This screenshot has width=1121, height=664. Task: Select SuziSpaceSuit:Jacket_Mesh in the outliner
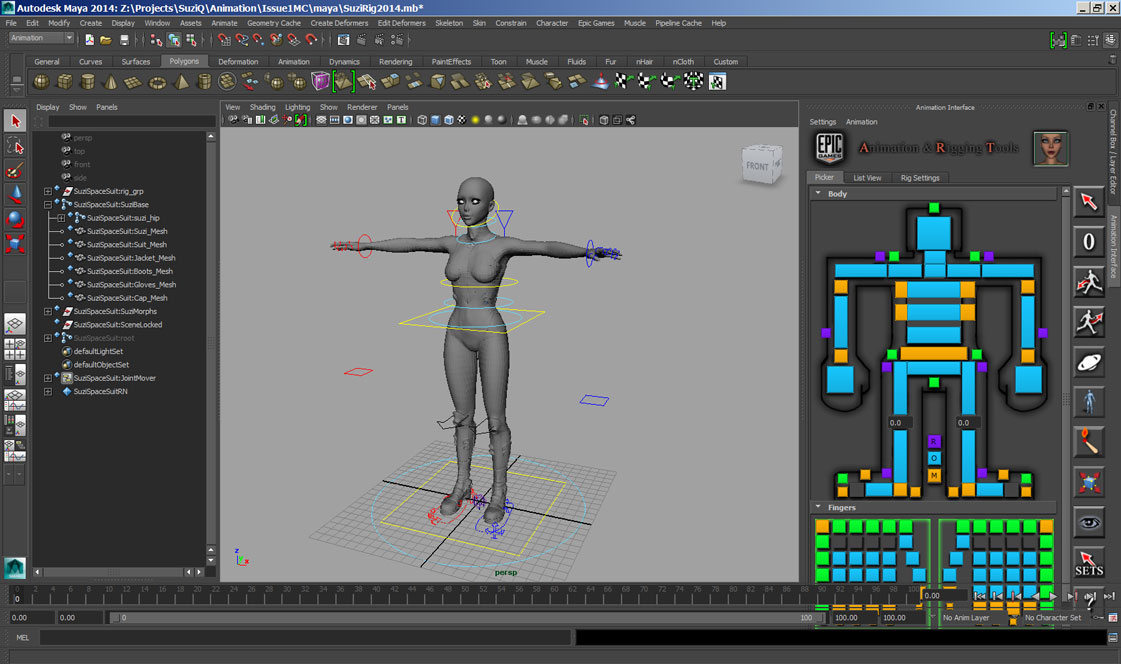click(131, 258)
